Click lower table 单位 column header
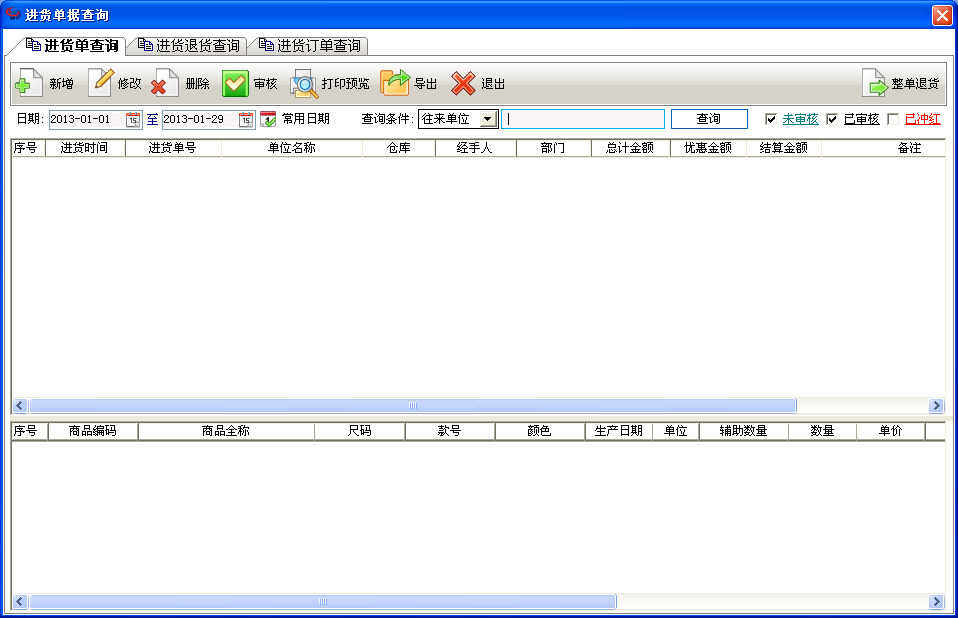958x618 pixels. (675, 431)
